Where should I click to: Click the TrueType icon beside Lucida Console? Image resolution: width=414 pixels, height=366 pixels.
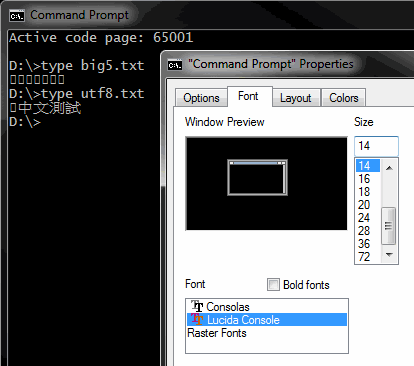pos(197,319)
